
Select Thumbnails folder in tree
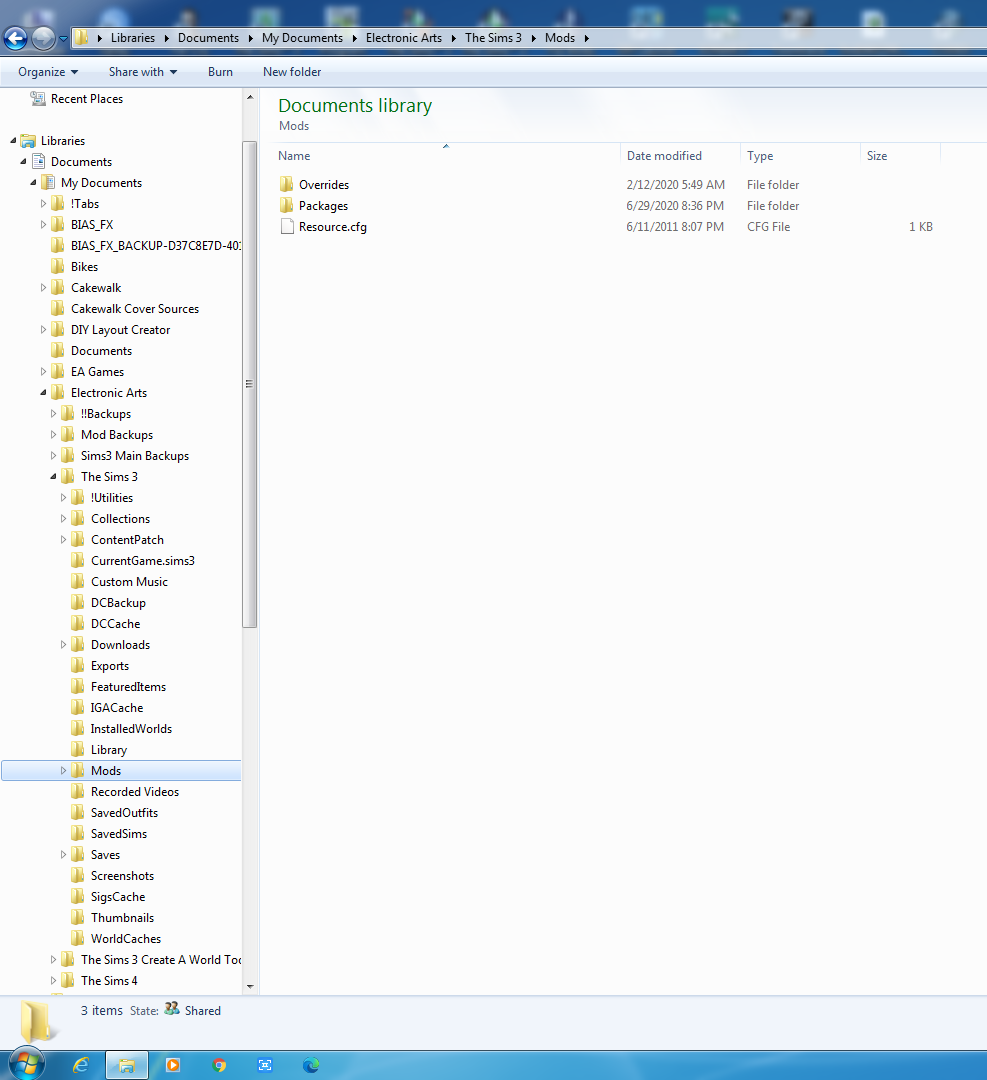[x=123, y=918]
